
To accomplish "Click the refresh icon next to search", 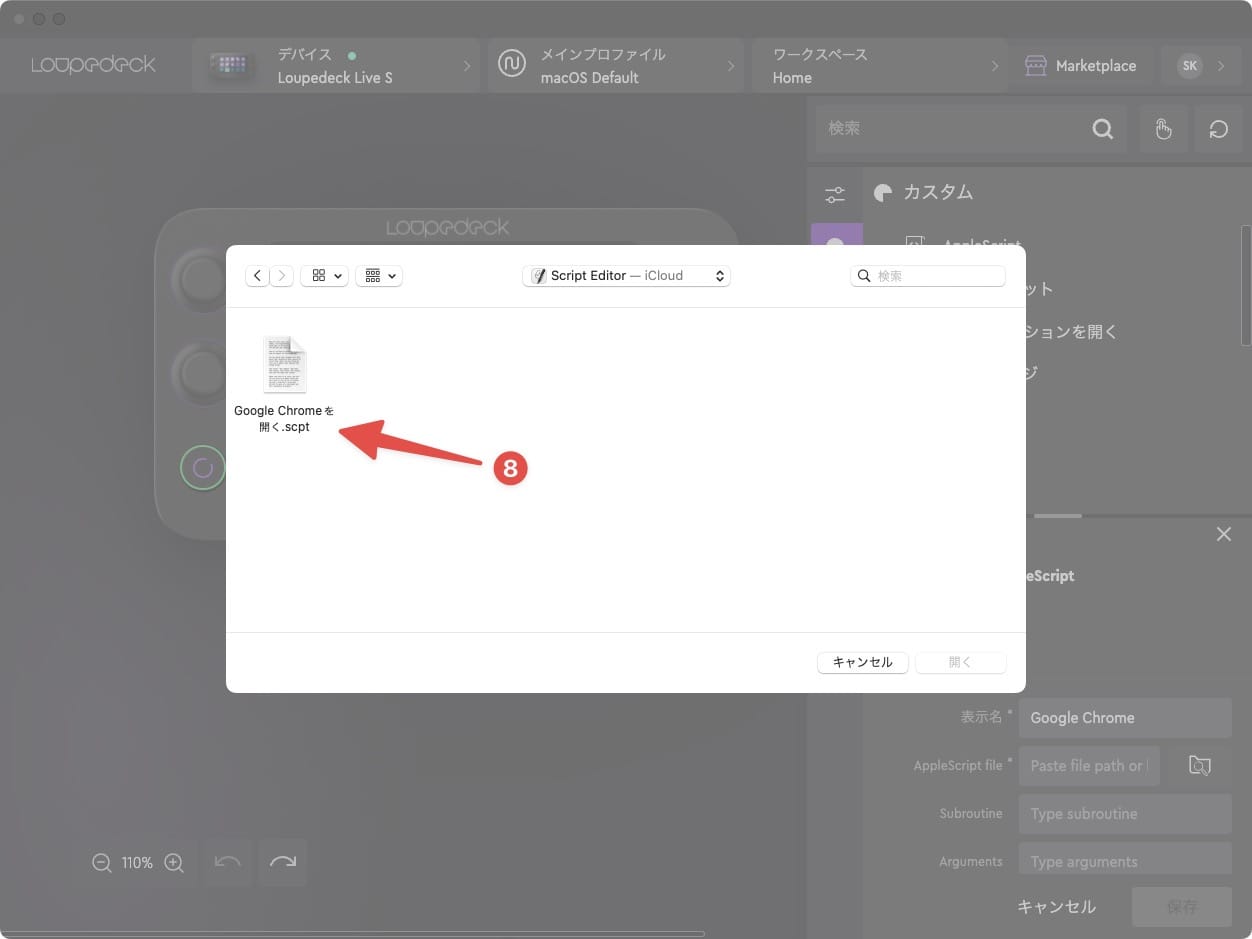I will click(1218, 129).
